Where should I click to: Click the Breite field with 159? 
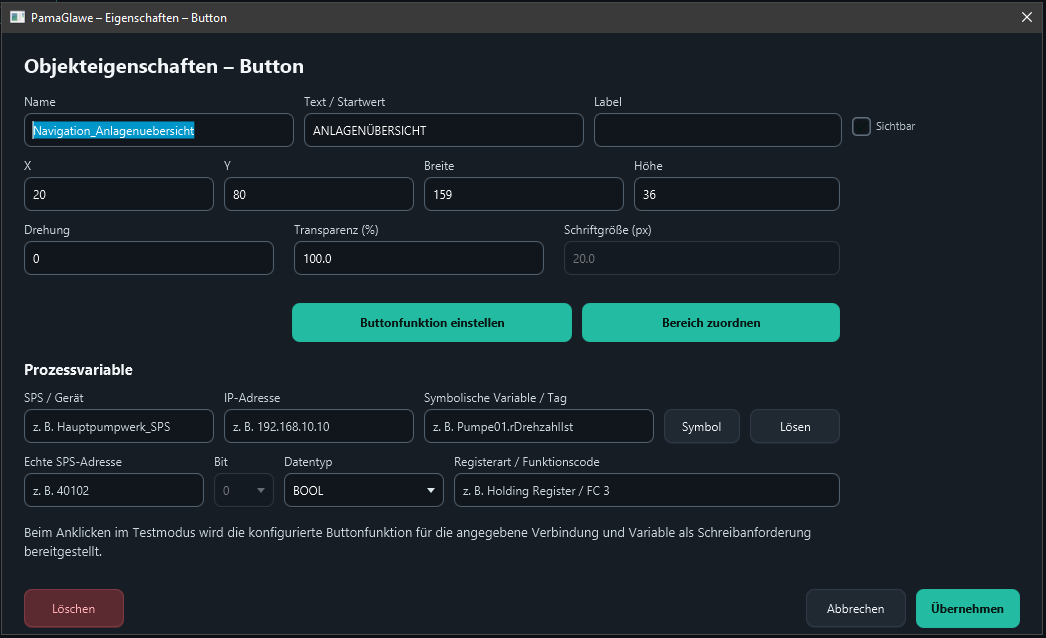pos(524,194)
